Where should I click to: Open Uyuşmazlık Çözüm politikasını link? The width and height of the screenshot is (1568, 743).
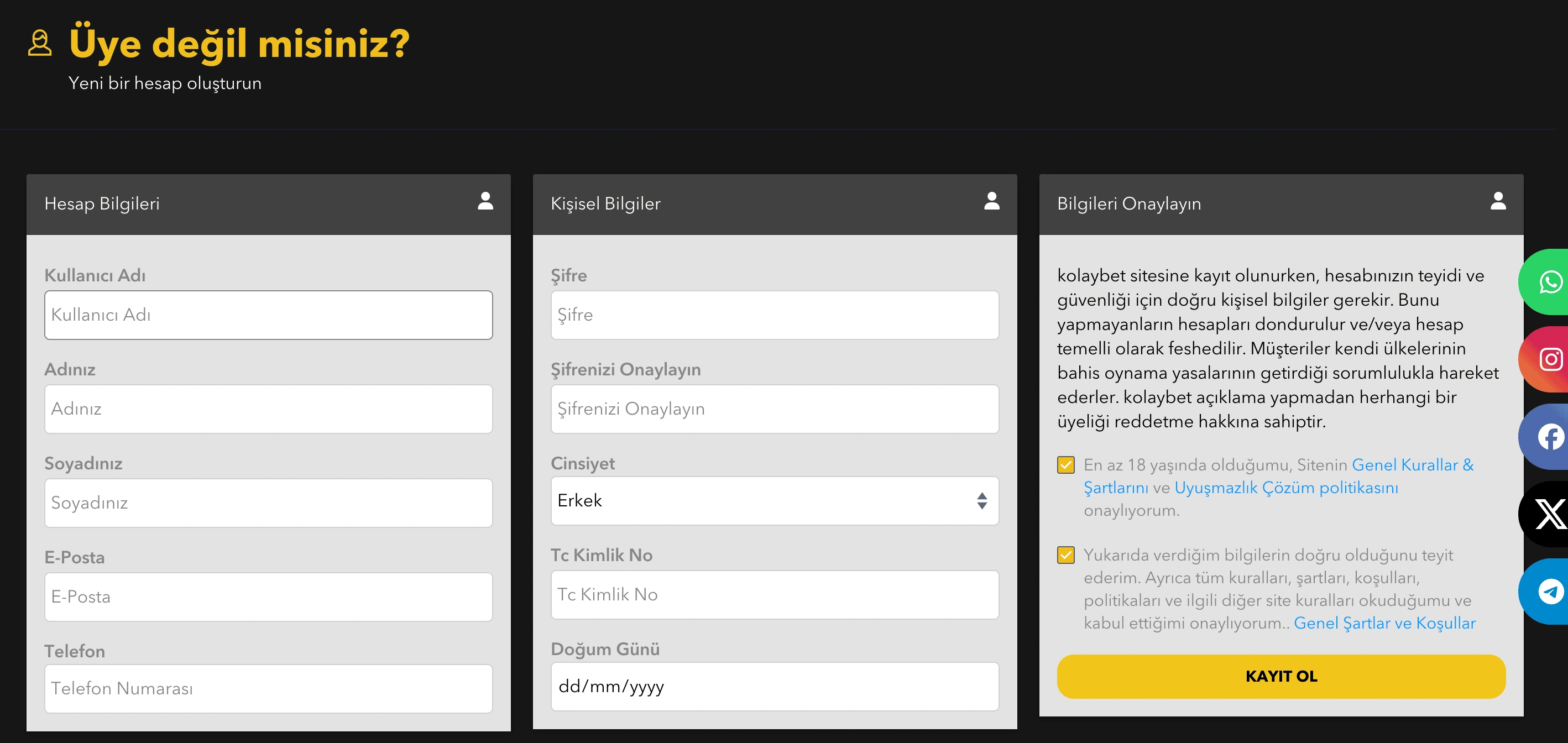point(1285,488)
